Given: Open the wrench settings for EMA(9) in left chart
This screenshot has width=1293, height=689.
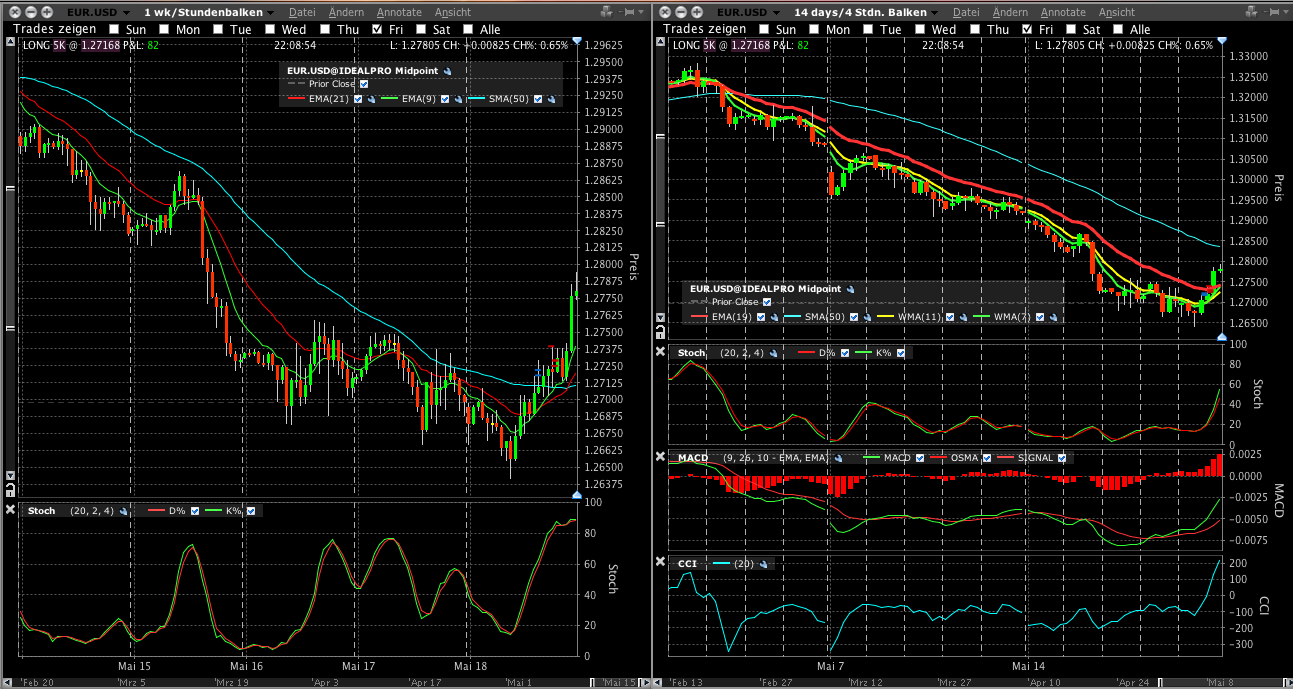Looking at the screenshot, I should [458, 99].
